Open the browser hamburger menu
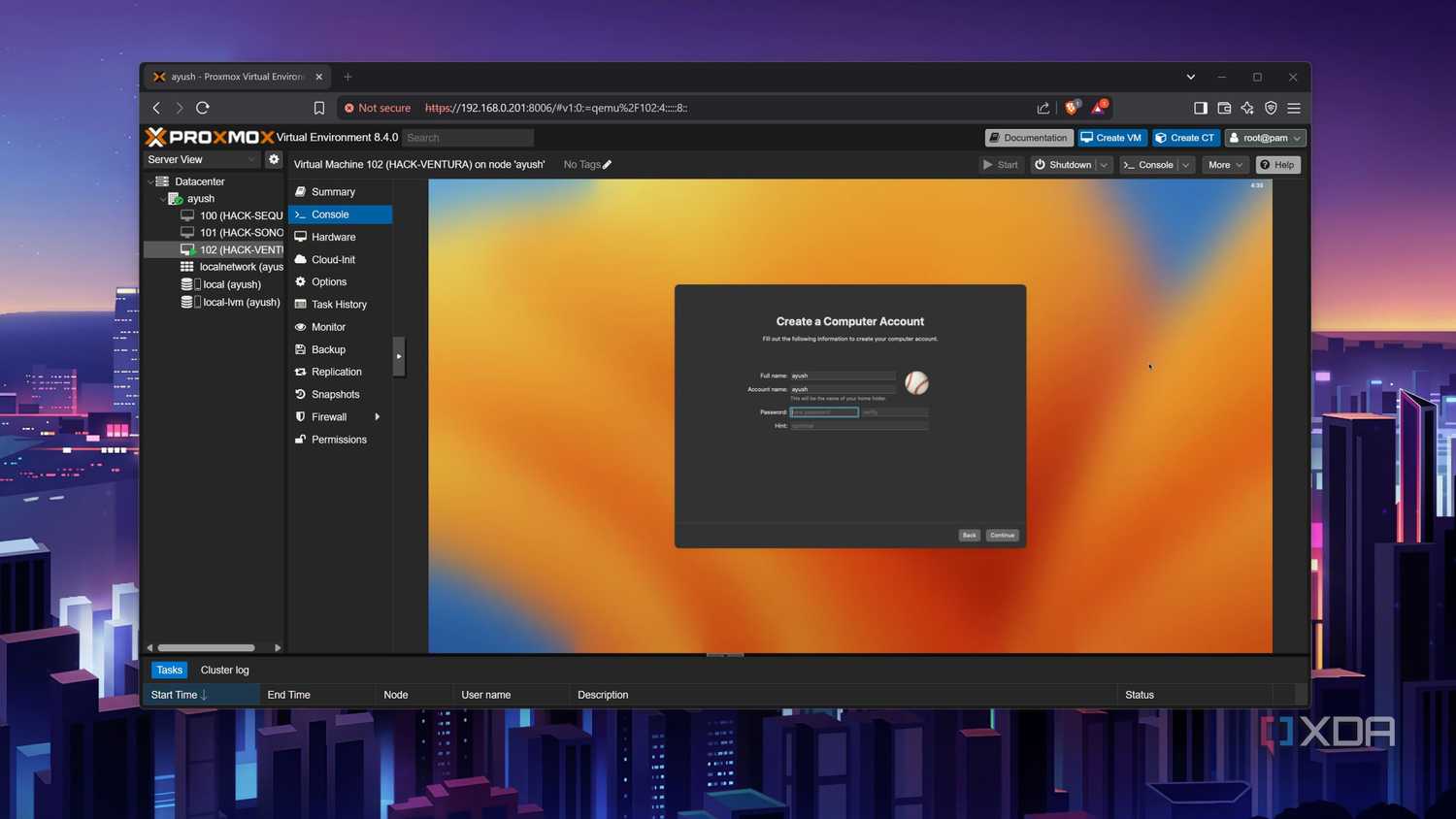This screenshot has width=1456, height=819. [1294, 108]
